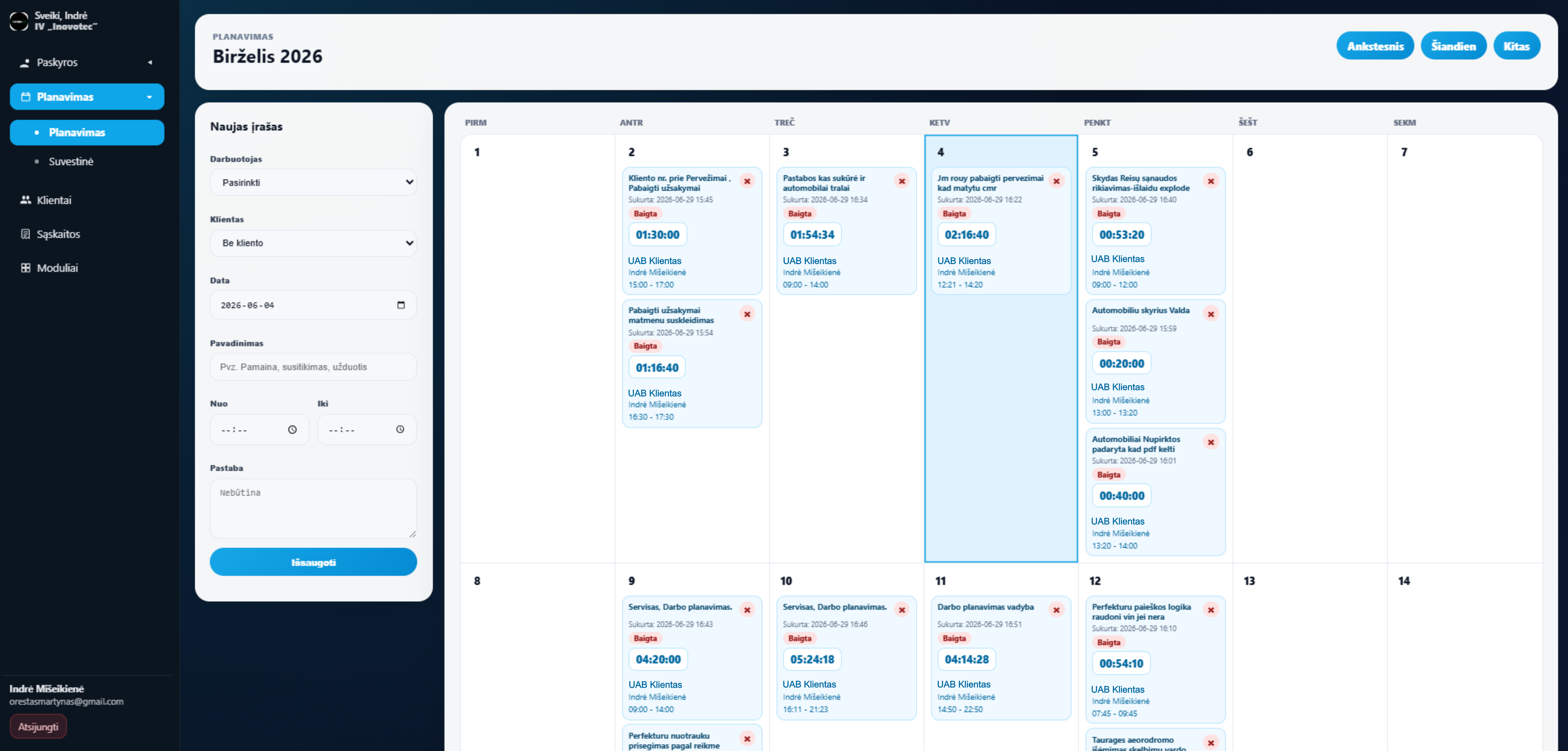Delete the 'Kliento nr. prie Pervežimai' entry
The width and height of the screenshot is (1568, 751).
pyautogui.click(x=747, y=181)
